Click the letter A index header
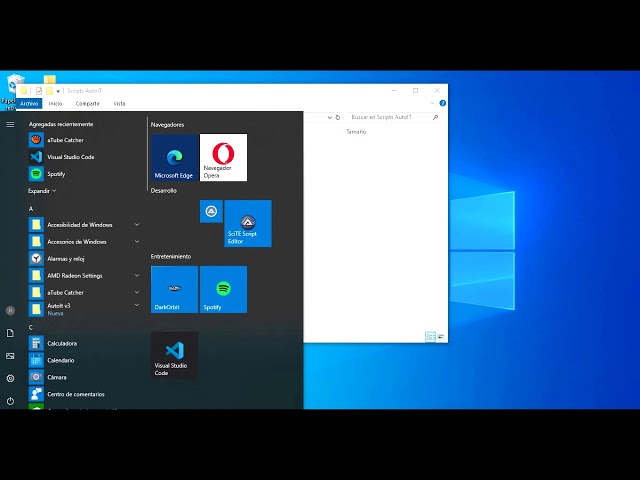The height and width of the screenshot is (480, 640). click(31, 209)
